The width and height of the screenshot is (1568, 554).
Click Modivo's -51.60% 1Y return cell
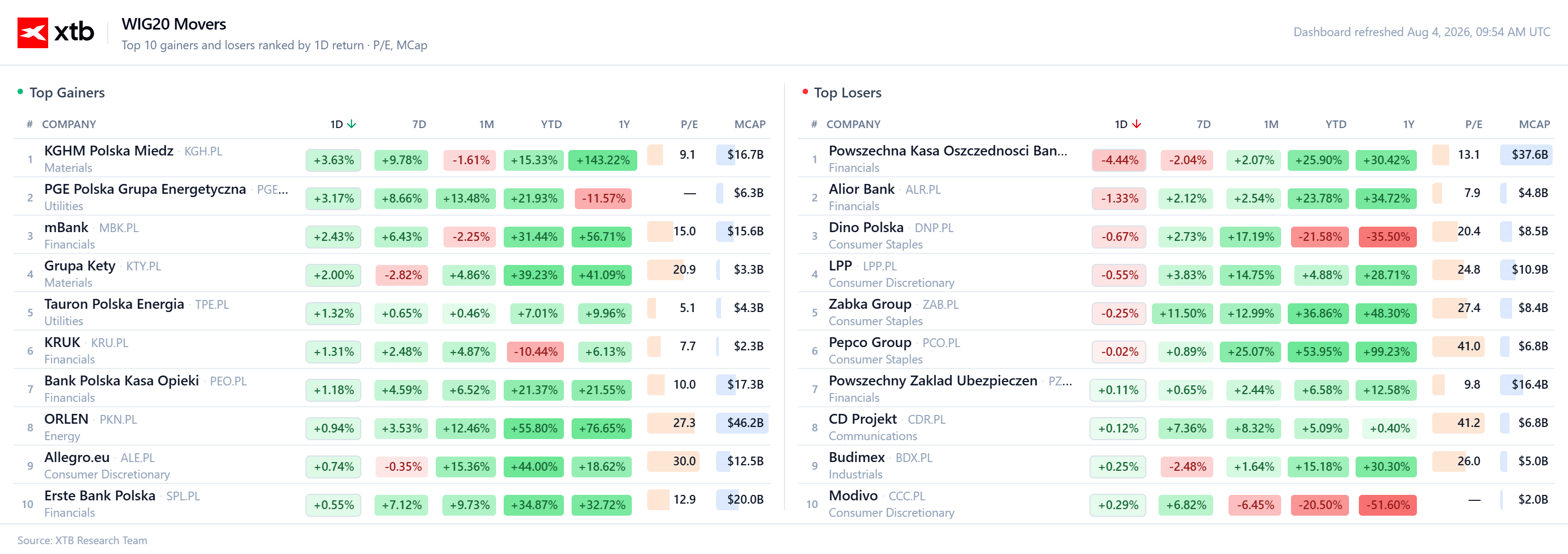tap(1387, 505)
